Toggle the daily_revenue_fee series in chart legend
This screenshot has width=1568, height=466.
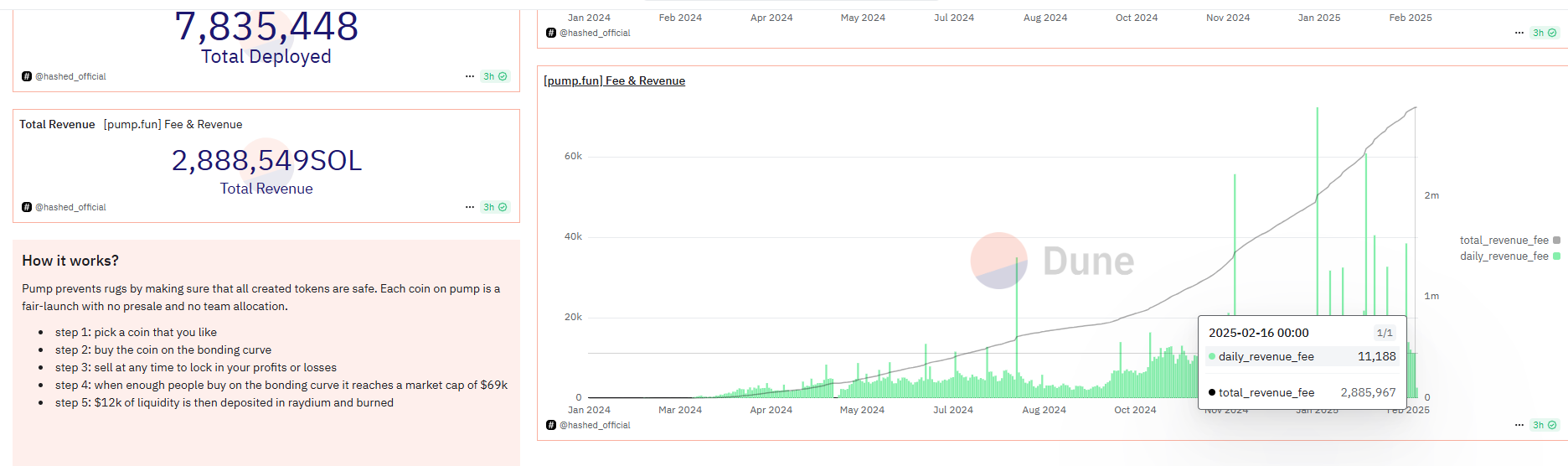click(1504, 256)
